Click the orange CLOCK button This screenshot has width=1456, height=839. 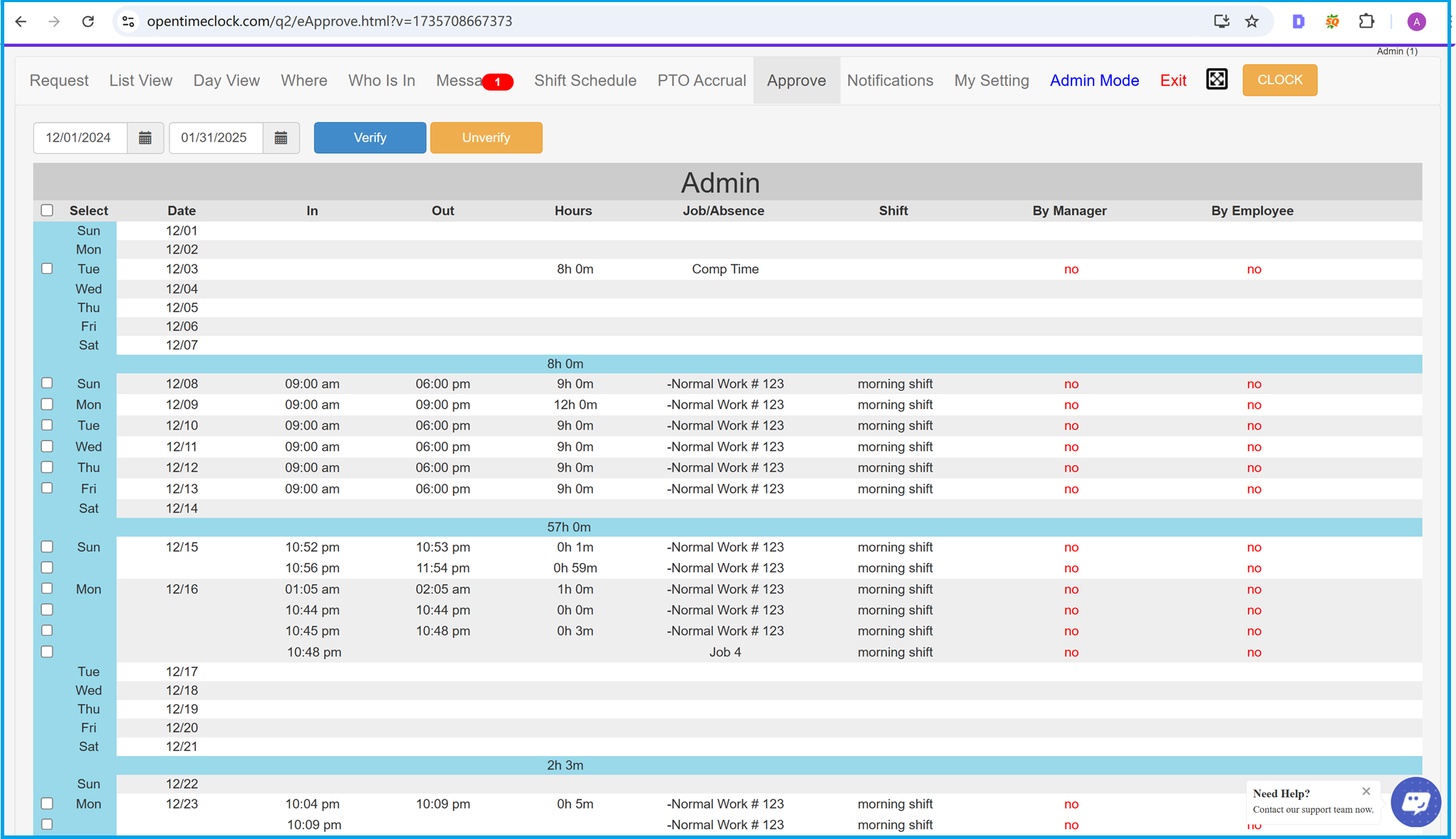point(1279,80)
